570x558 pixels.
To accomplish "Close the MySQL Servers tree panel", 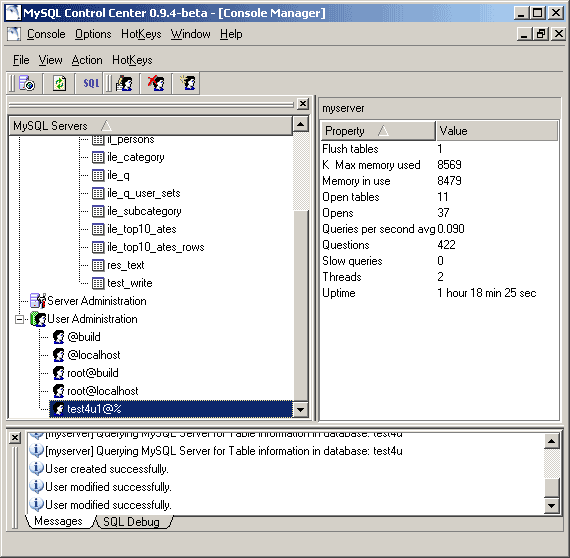I will pos(302,104).
